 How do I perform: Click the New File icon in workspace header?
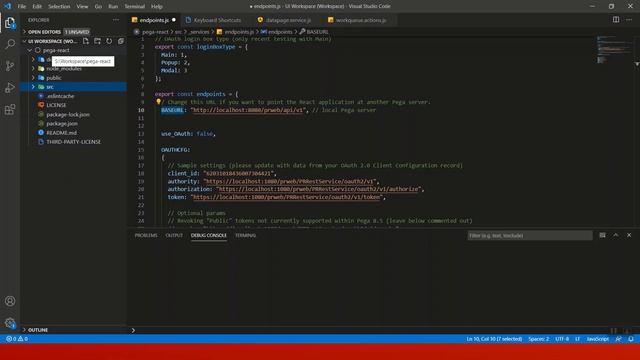(86, 41)
